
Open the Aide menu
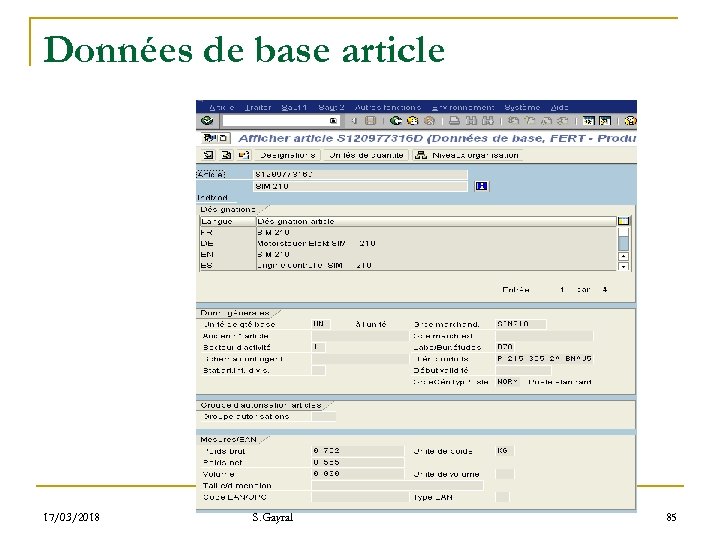(x=559, y=107)
